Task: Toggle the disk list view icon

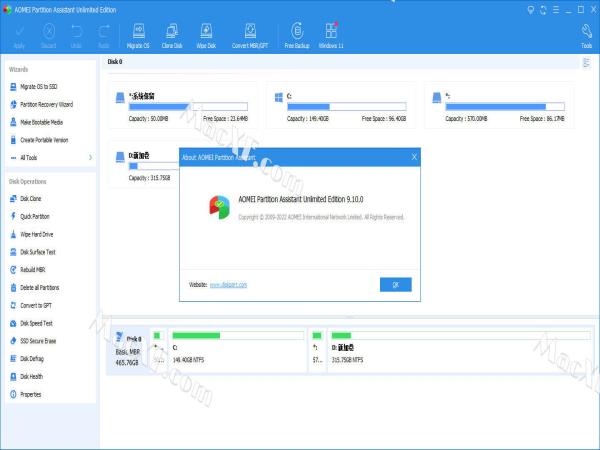Action: point(586,62)
